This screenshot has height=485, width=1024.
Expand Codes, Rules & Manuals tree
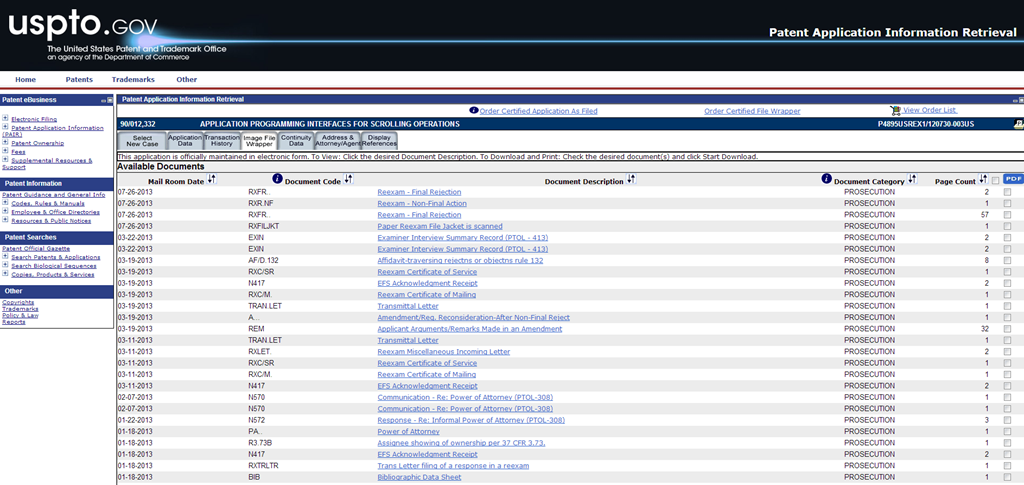6,202
